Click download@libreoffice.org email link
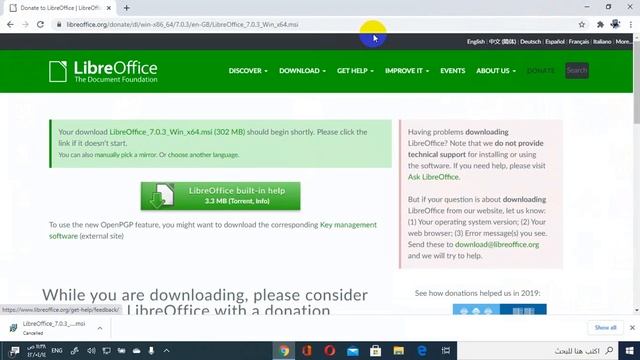Viewport: 640px width, 360px height. pos(497,244)
